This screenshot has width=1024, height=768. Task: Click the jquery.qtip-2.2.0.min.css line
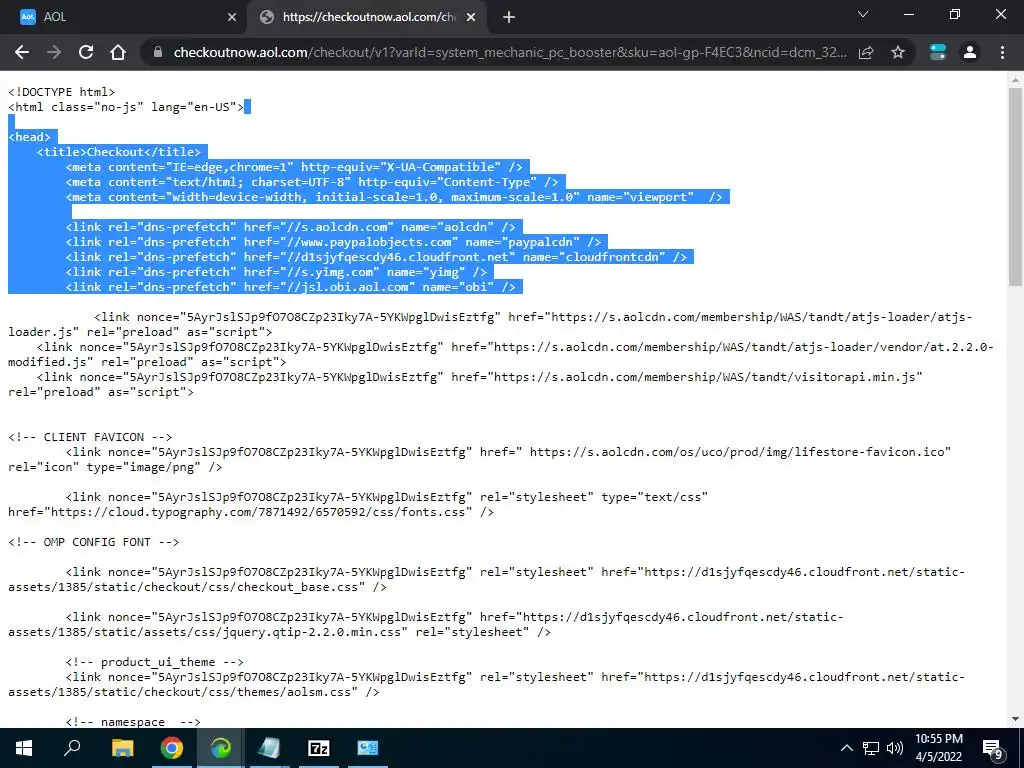[279, 633]
